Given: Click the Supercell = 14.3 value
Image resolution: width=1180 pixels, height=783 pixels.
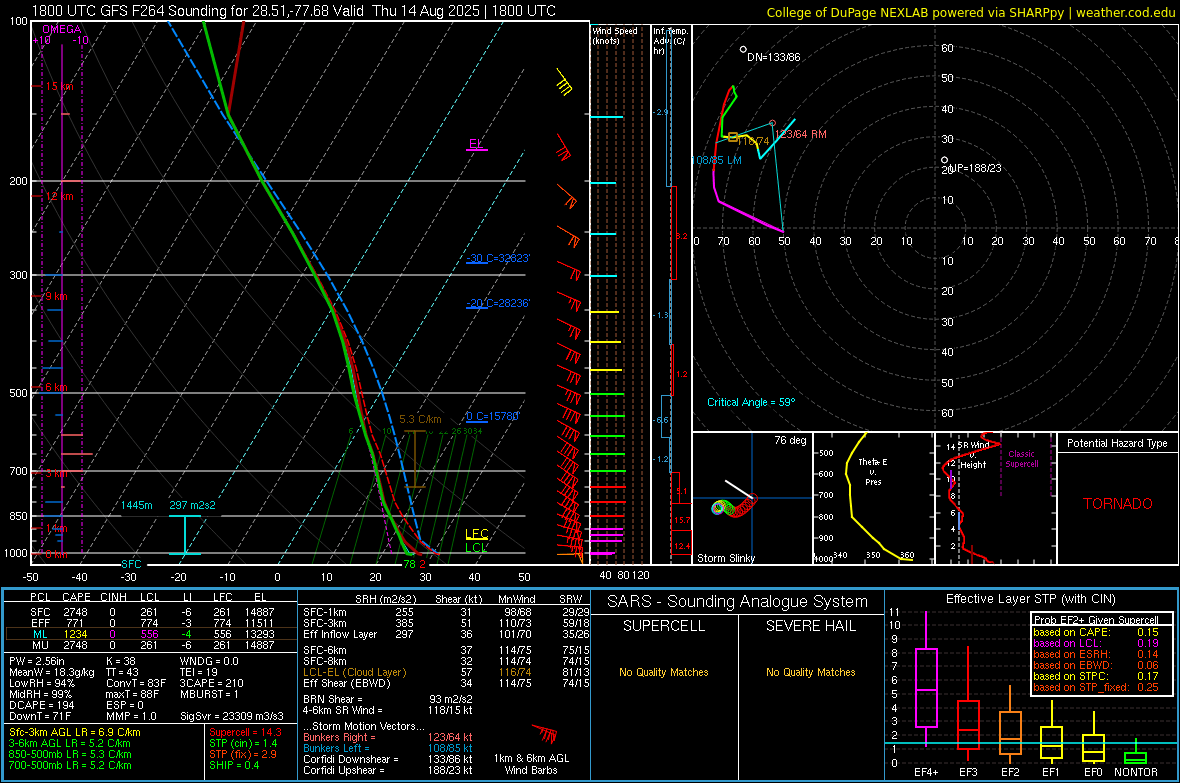Looking at the screenshot, I should pos(245,733).
